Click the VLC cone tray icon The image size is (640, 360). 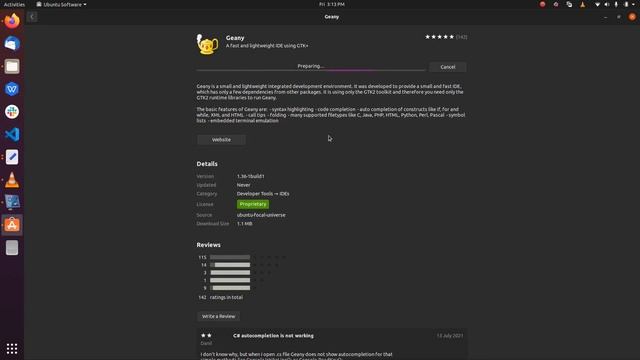pos(582,4)
